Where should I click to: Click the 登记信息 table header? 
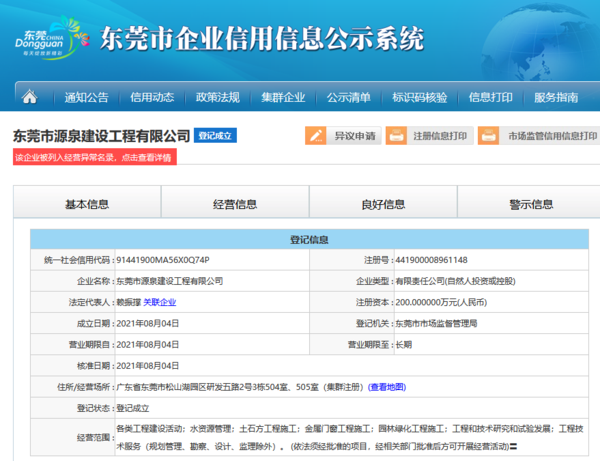coord(309,240)
